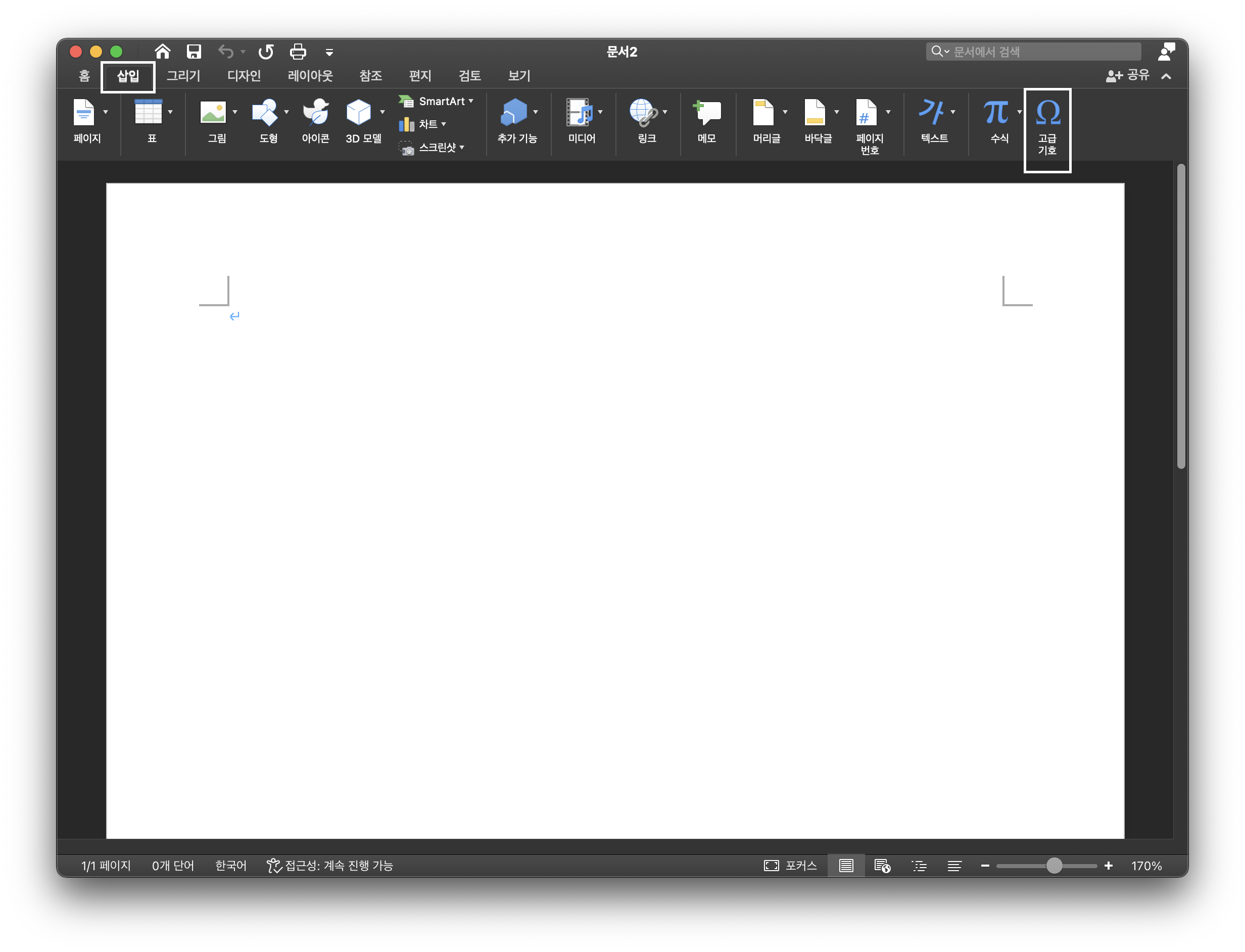Open the 링크 globe link icon
This screenshot has height=952, width=1245.
pyautogui.click(x=643, y=113)
